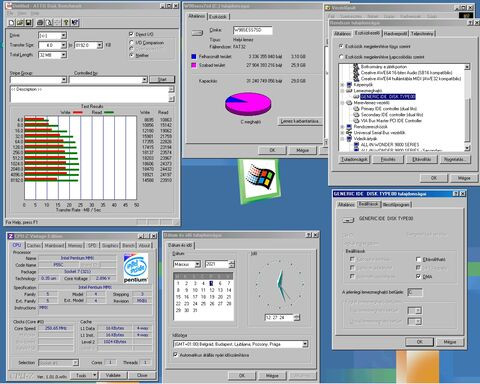Click the device tree vertical scrollbar
The width and height of the screenshot is (480, 384).
click(x=467, y=107)
